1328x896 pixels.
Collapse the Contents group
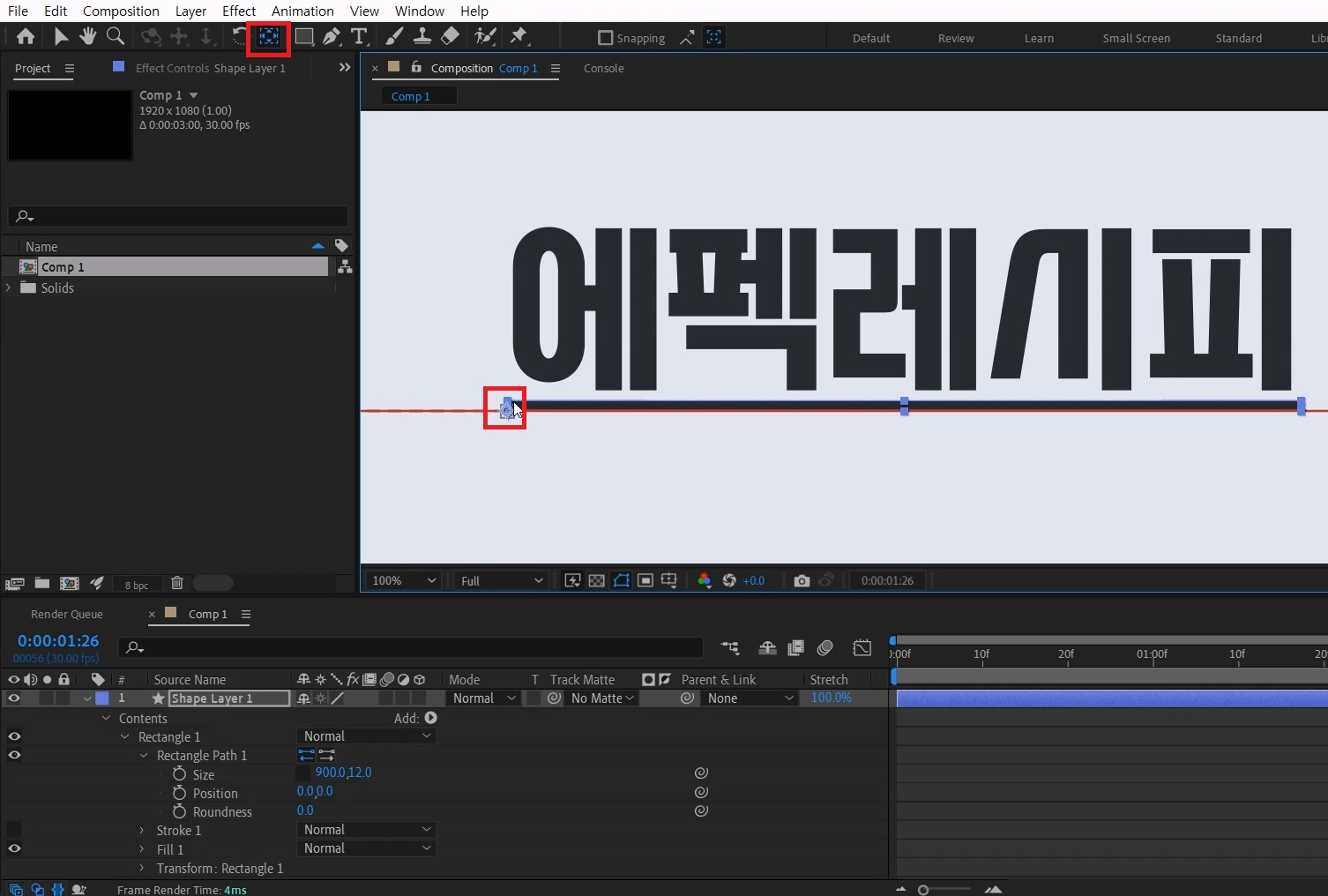(106, 718)
